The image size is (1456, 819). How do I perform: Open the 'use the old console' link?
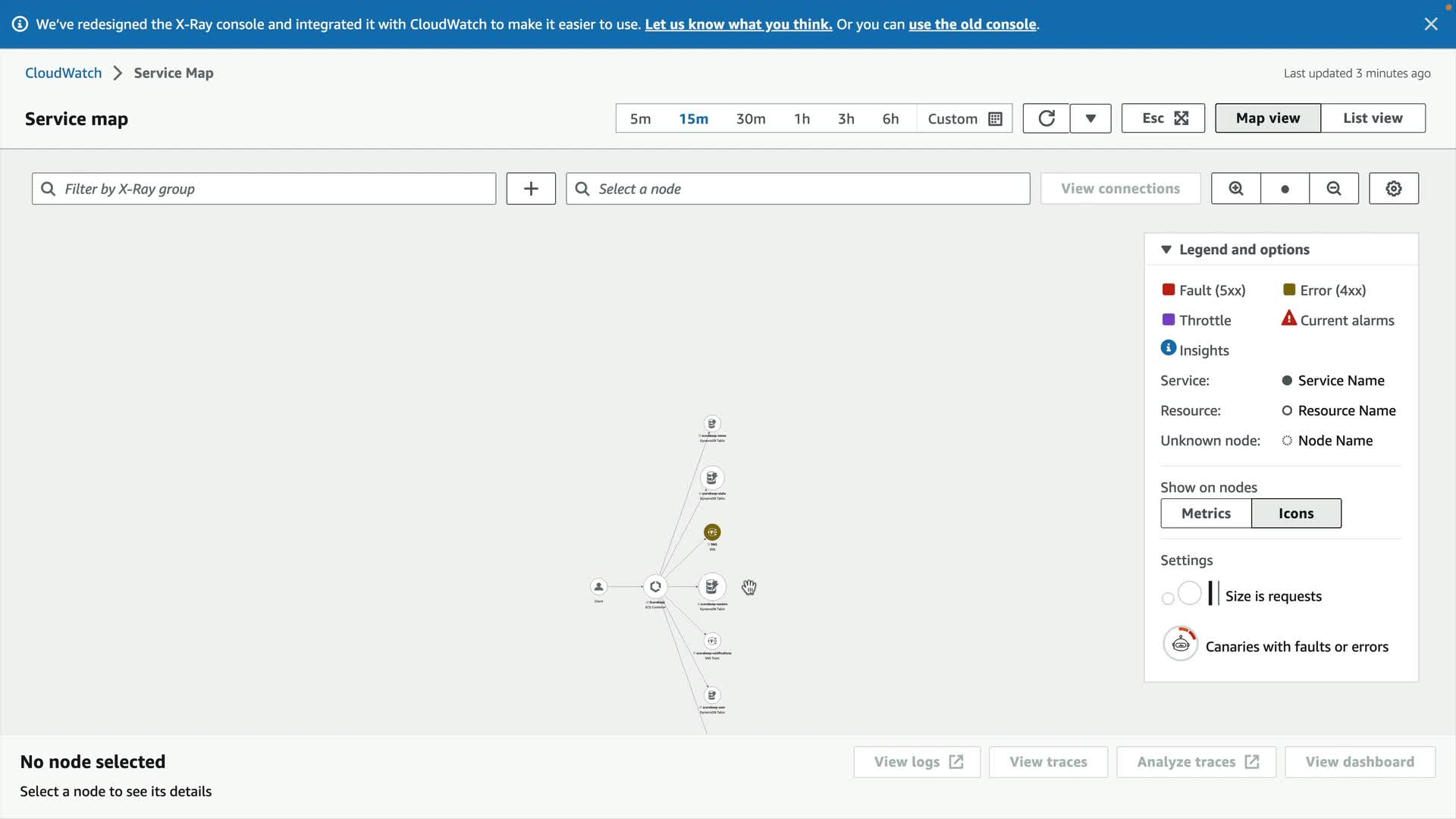click(x=971, y=24)
